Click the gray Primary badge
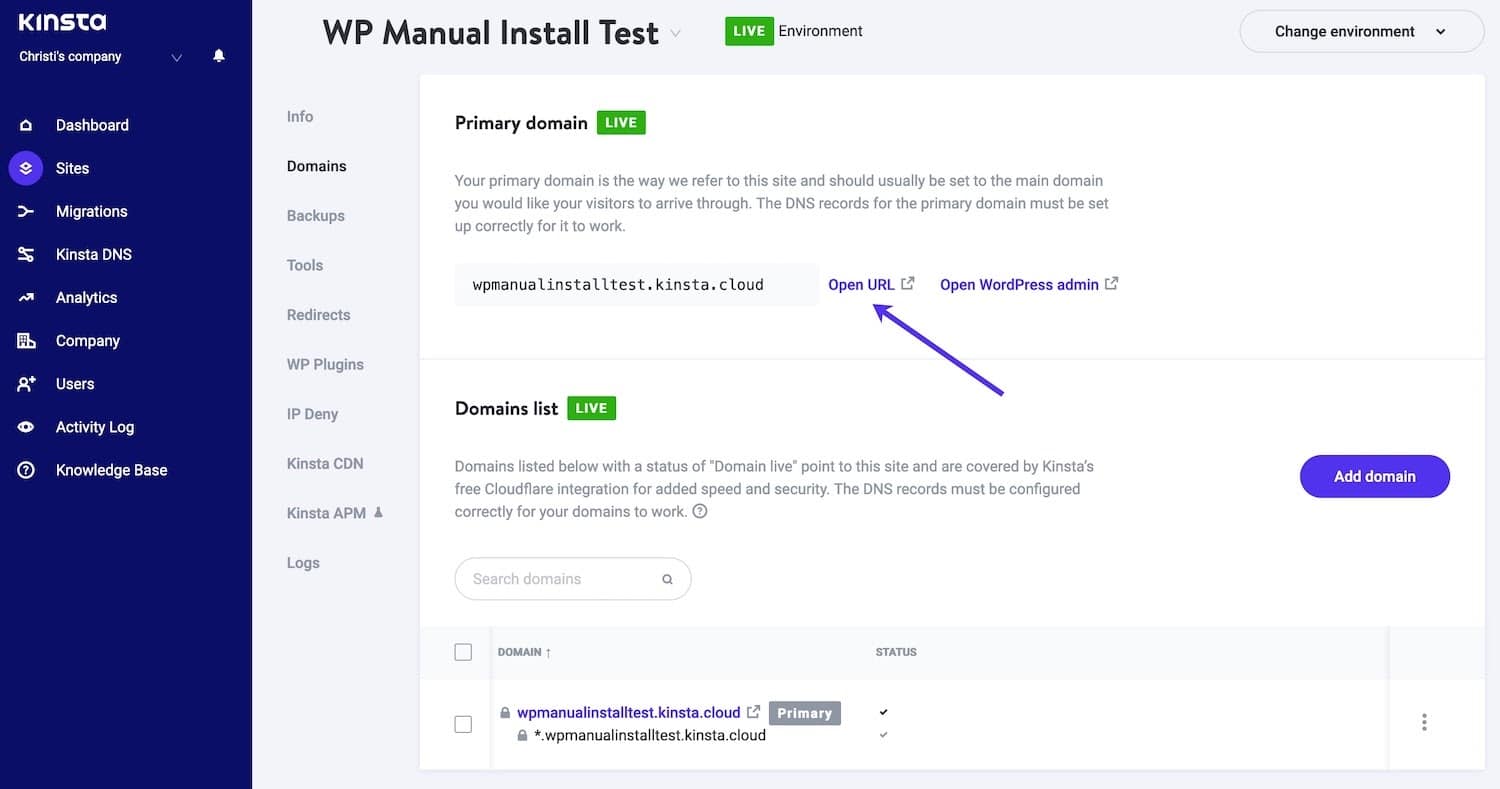1500x789 pixels. 805,713
